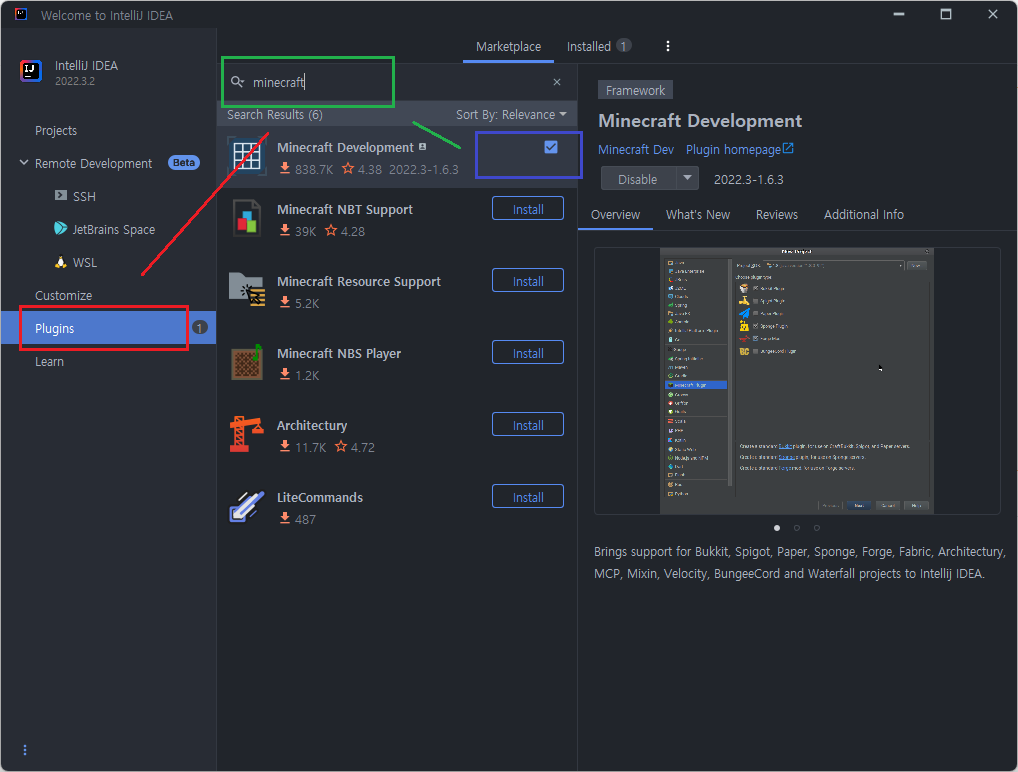The width and height of the screenshot is (1018, 772).
Task: Open the plugins vertical three-dot options menu
Action: point(667,46)
